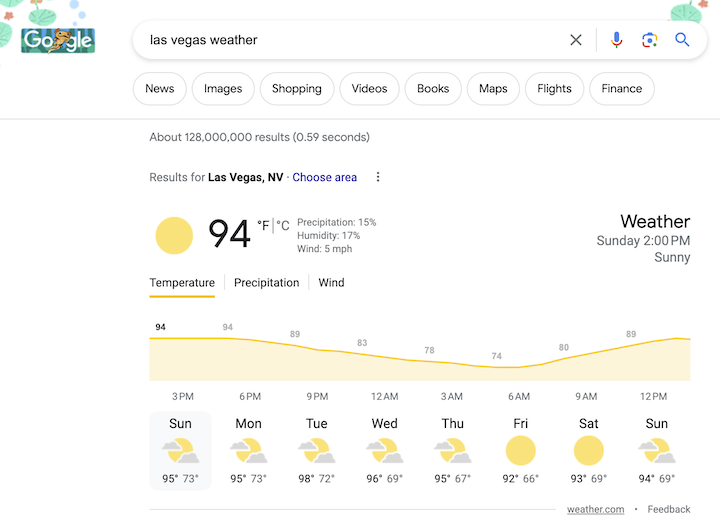Open Google Lens camera search
The height and width of the screenshot is (531, 720).
tap(649, 40)
